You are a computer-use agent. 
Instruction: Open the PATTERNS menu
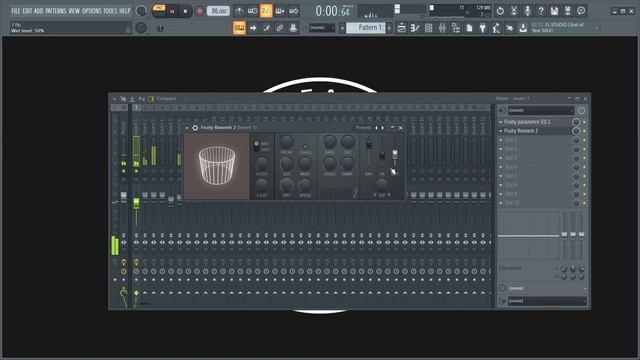[x=56, y=11]
